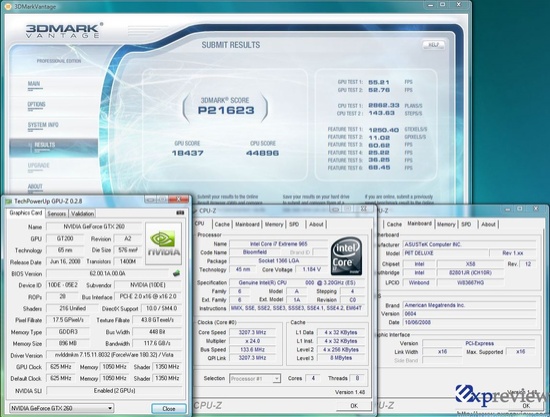Switch to Sensors tab in GPU-Z
The image size is (550, 417).
pos(56,214)
